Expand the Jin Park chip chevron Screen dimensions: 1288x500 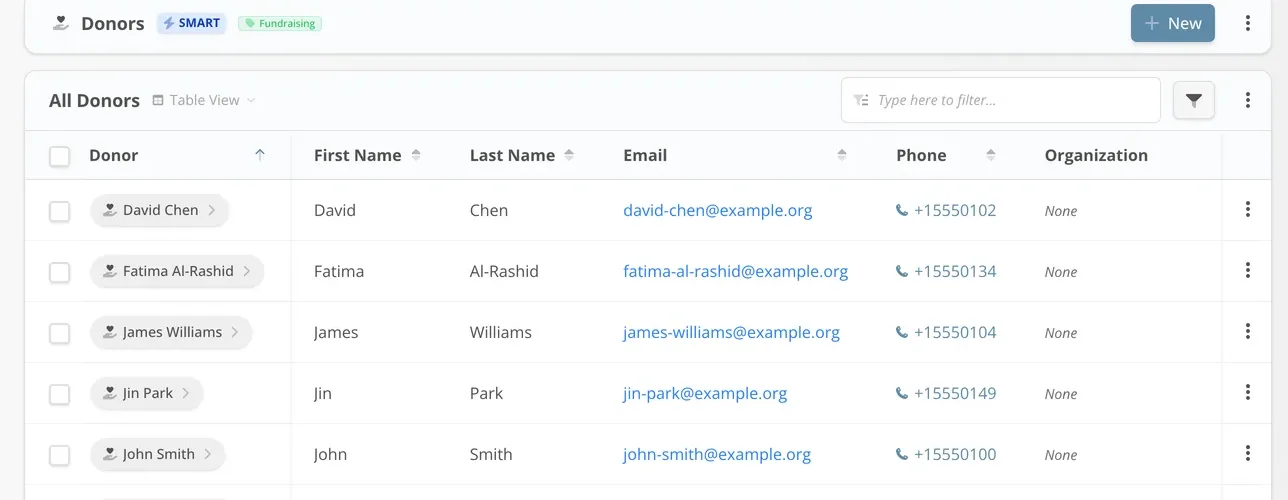(x=186, y=393)
